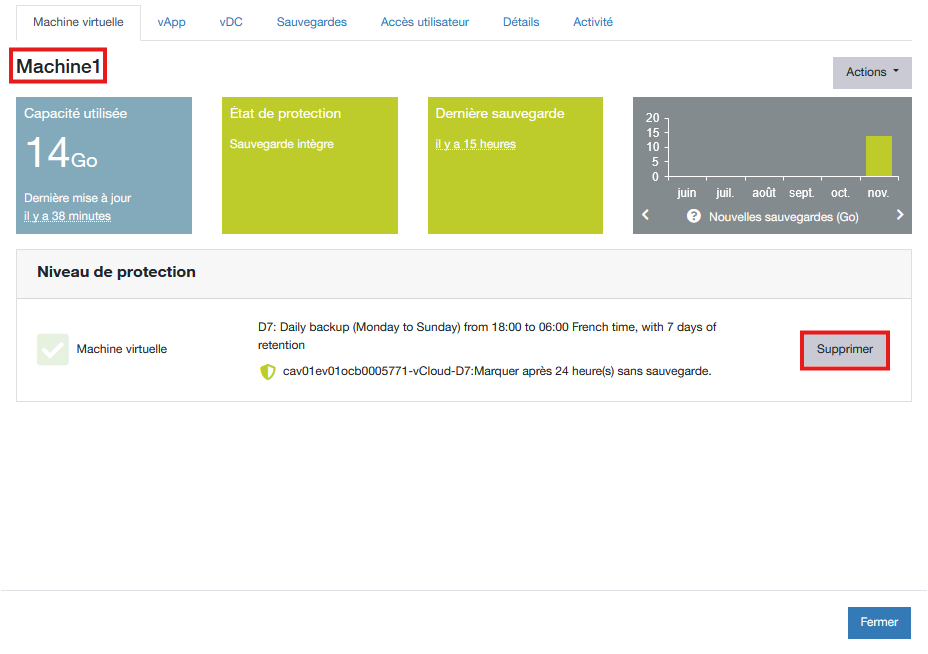This screenshot has width=928, height=654.
Task: View the Activité tab
Action: 593,22
